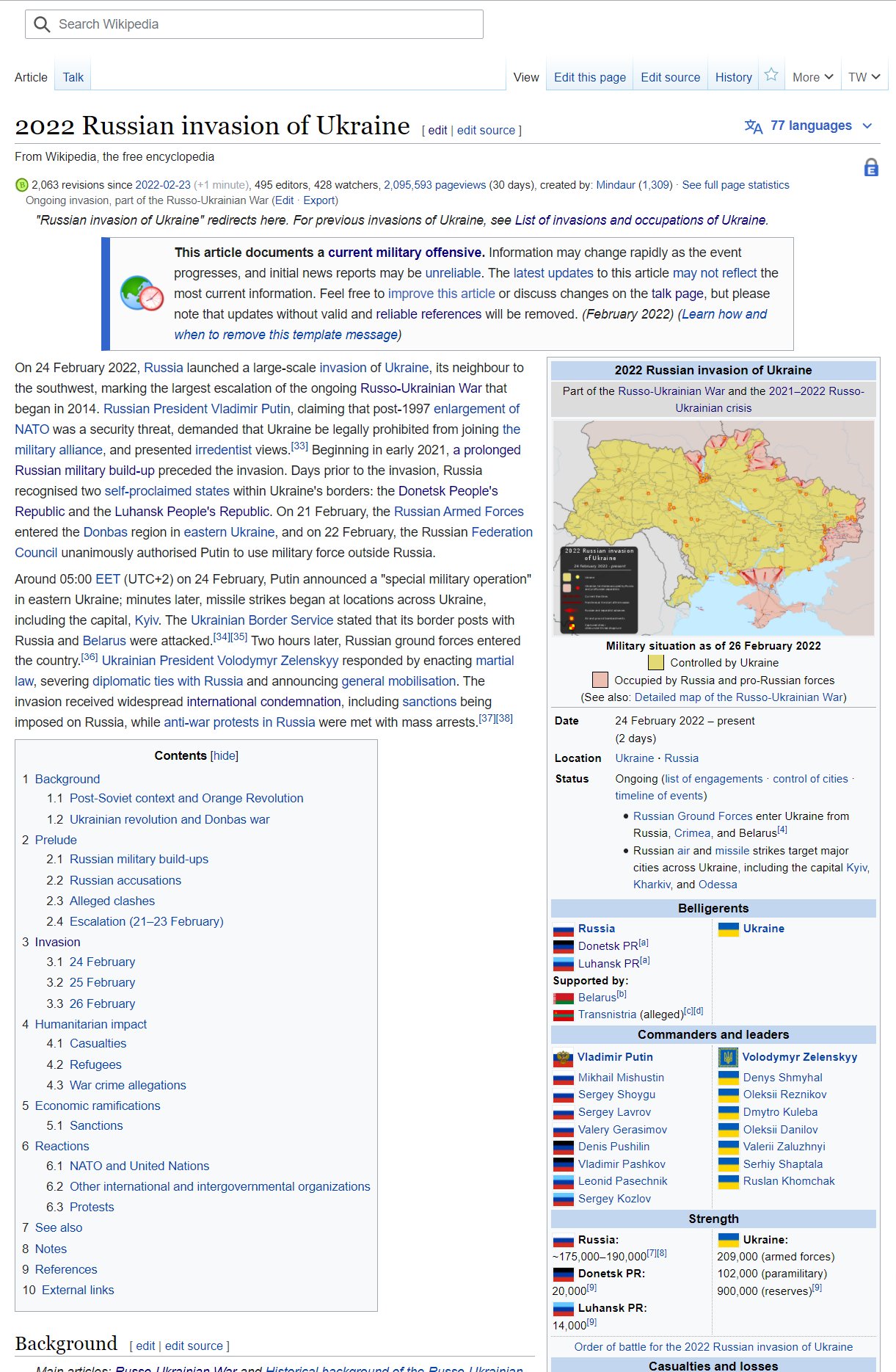Click the language translation icon

tap(754, 126)
